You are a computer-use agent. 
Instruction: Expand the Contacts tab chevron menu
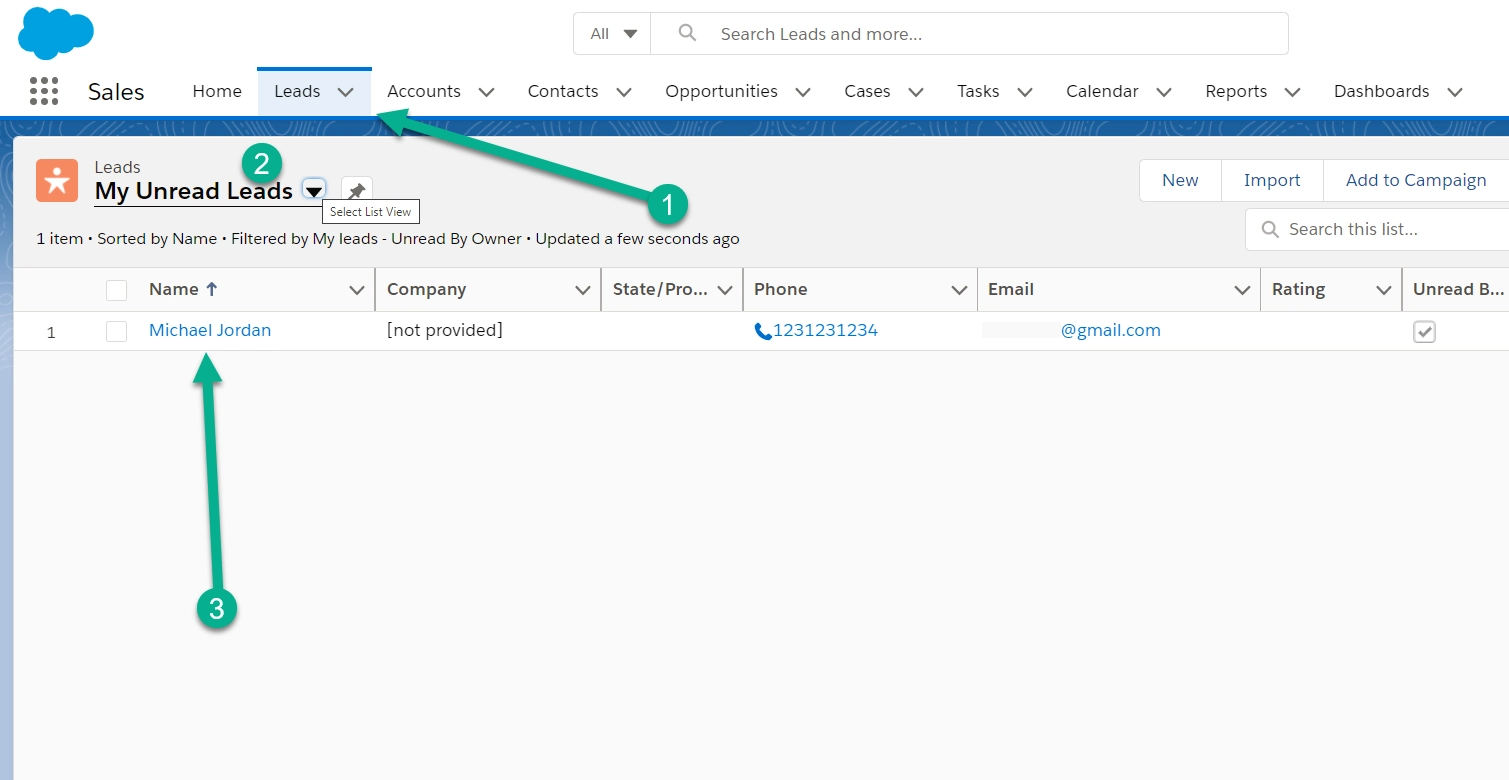(624, 92)
